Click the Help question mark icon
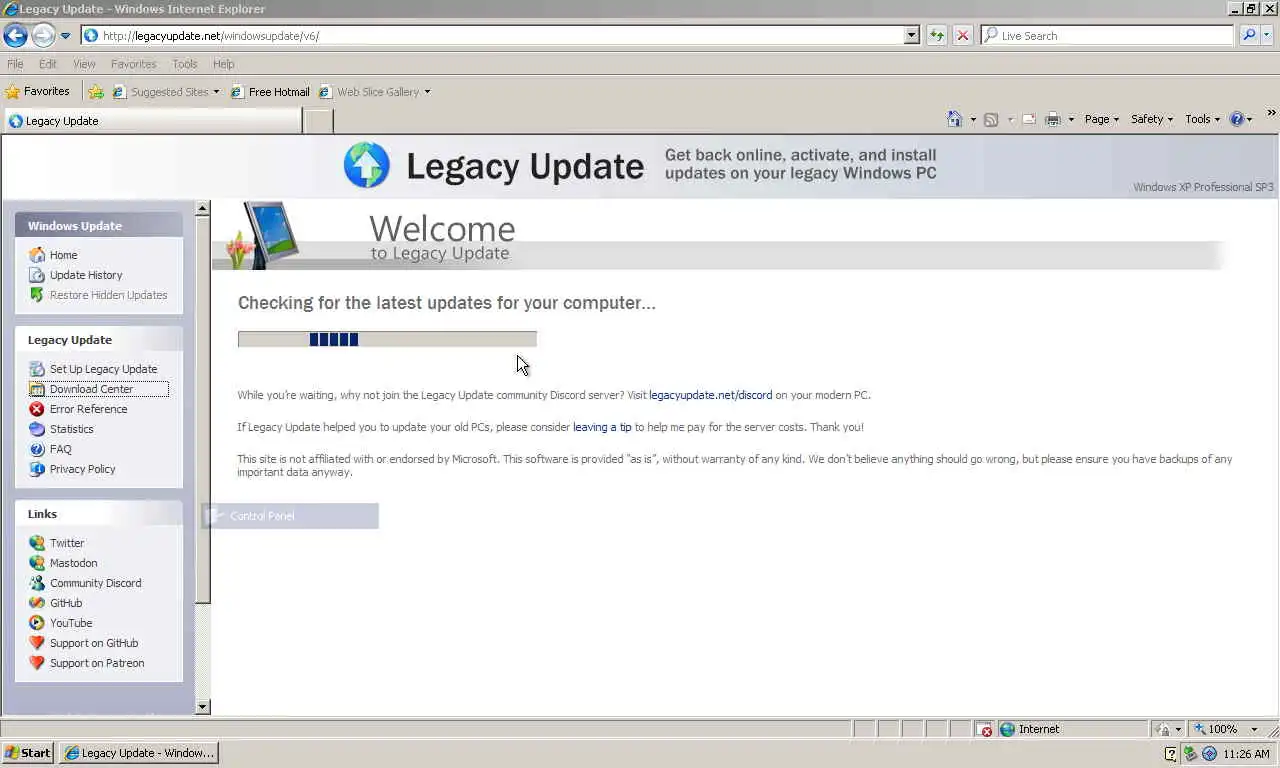 [1237, 119]
